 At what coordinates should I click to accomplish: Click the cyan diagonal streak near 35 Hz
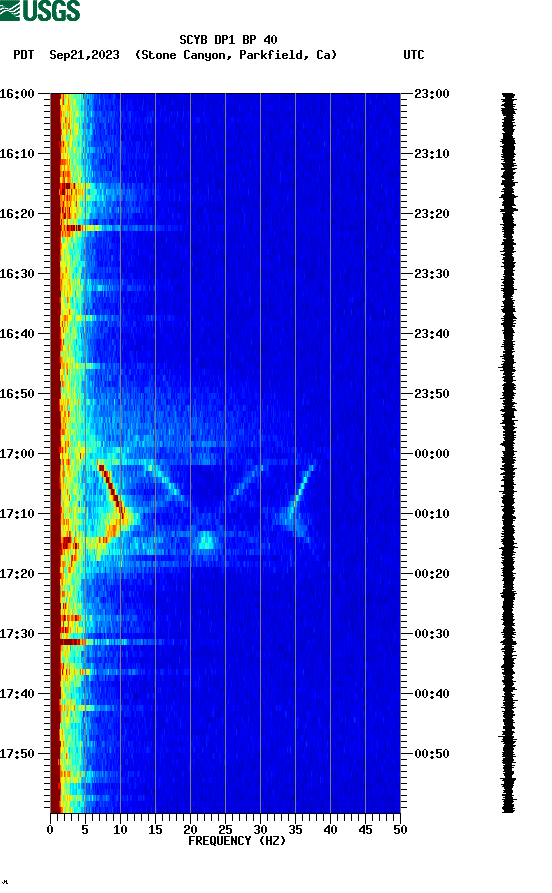tap(301, 490)
